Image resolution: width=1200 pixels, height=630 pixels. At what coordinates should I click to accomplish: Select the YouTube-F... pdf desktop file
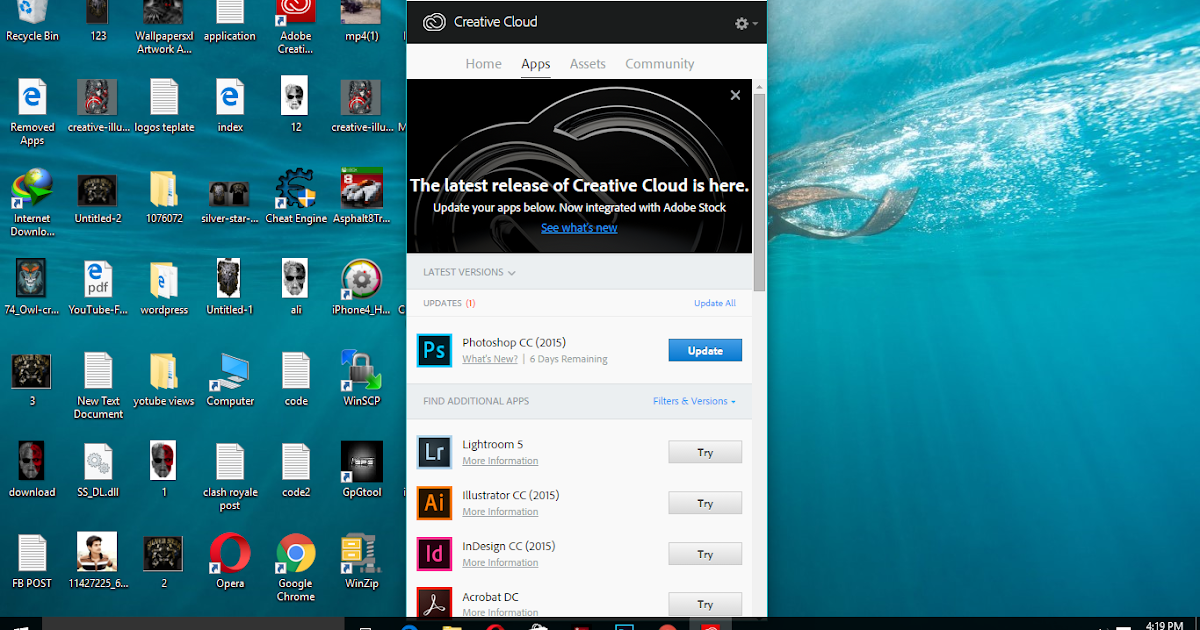(x=98, y=288)
